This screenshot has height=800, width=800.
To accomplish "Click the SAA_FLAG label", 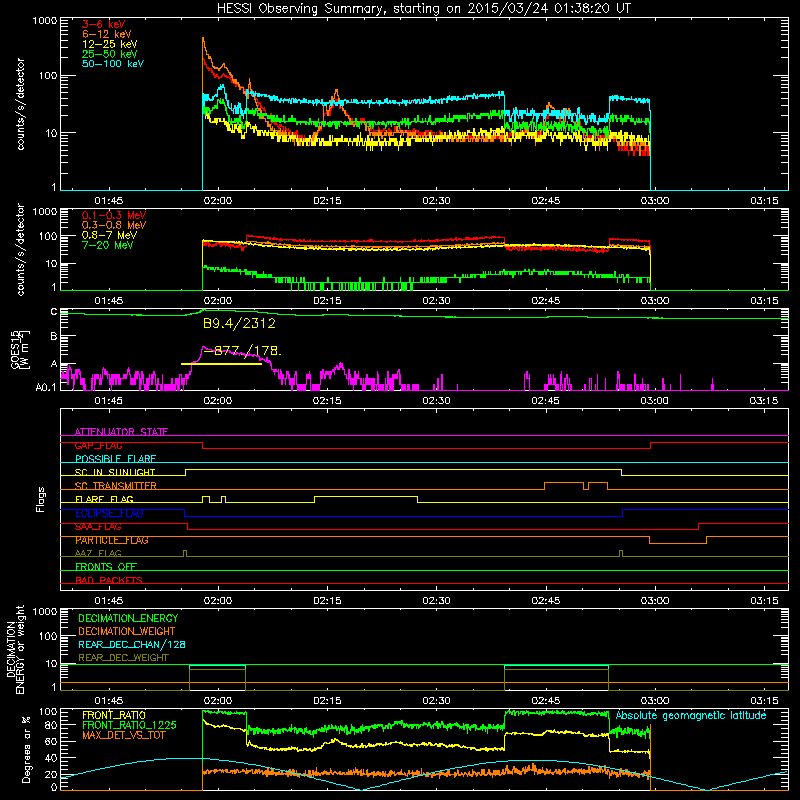I will point(98,527).
